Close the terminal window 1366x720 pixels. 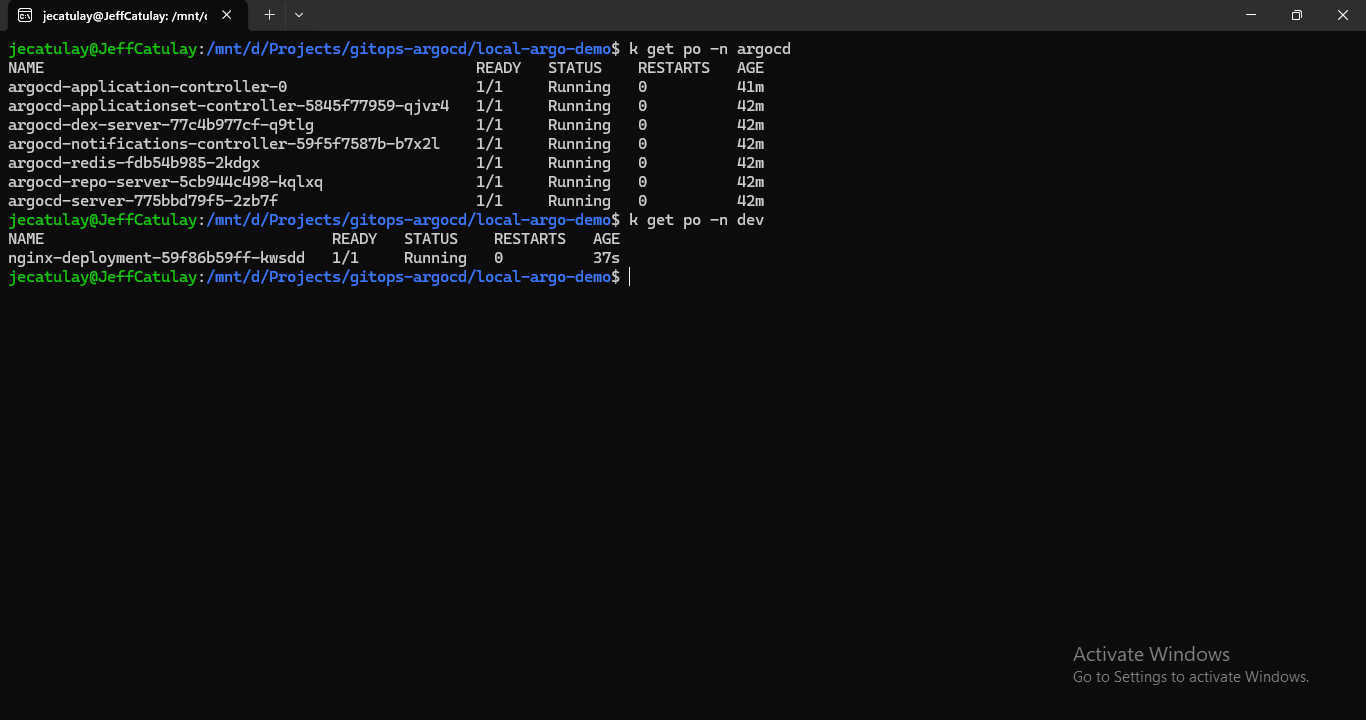[x=1343, y=15]
